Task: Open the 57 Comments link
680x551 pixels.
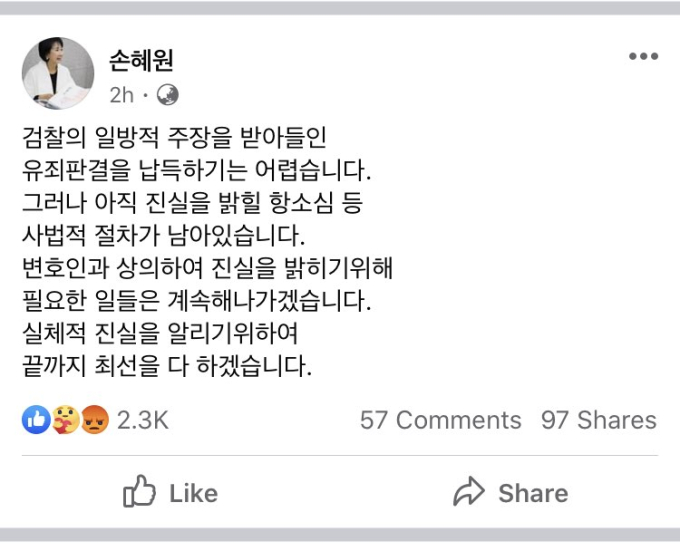Action: 441,420
